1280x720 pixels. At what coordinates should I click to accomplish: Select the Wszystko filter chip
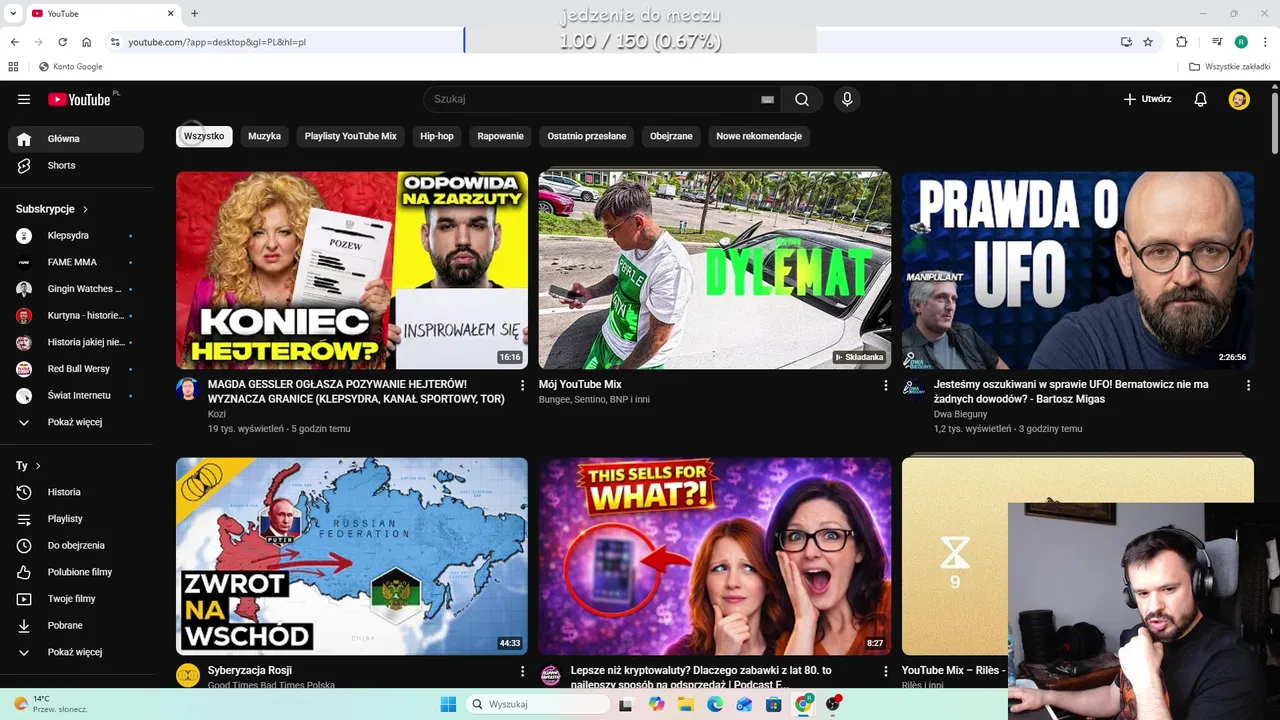(204, 136)
